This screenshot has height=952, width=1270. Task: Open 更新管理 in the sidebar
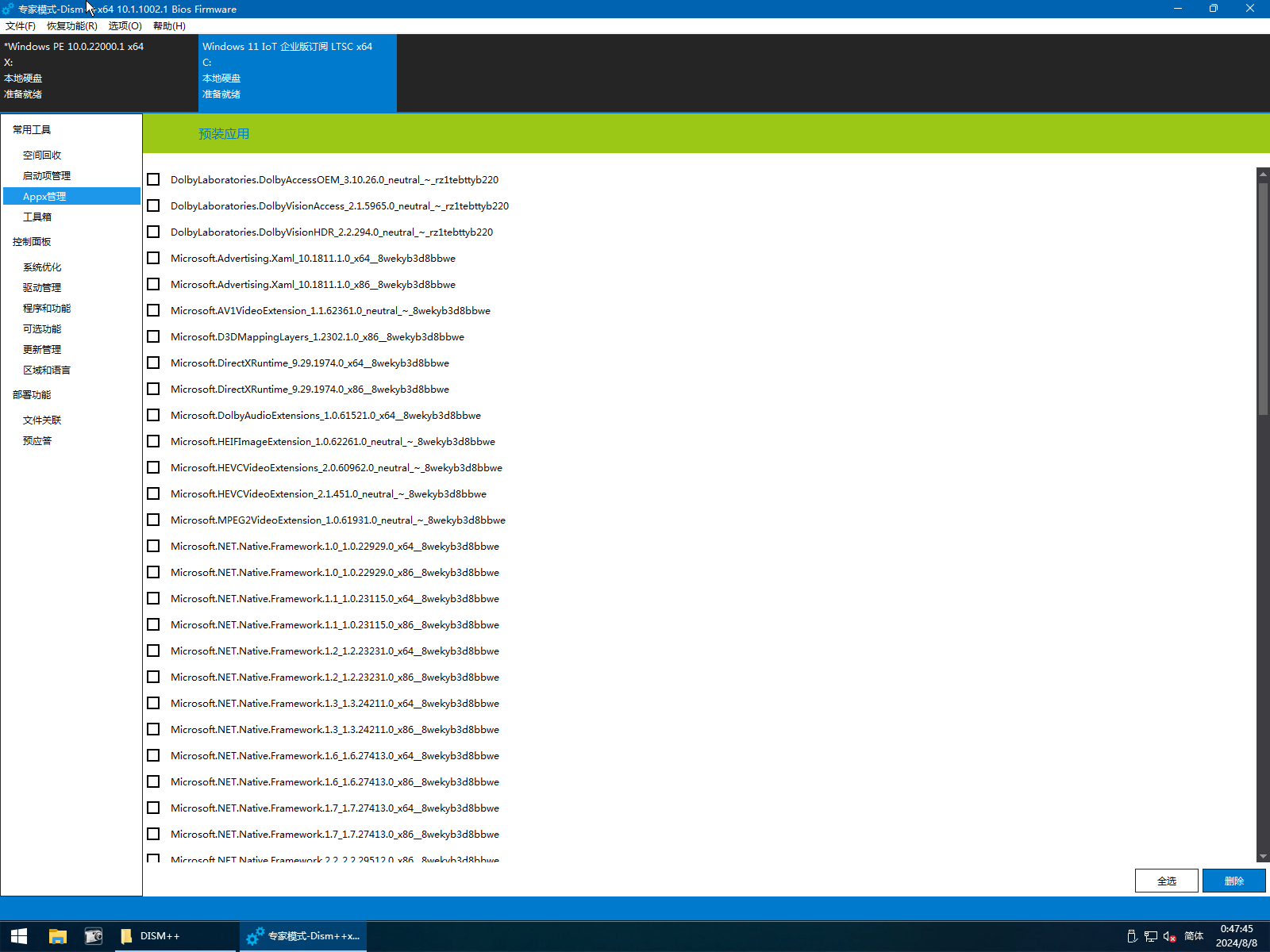(x=42, y=350)
